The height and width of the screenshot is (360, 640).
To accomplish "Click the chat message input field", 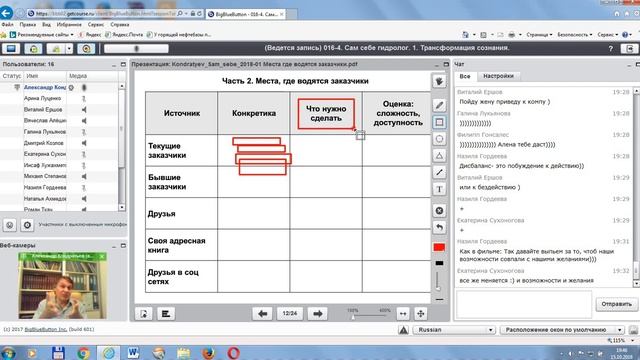I will click(x=524, y=304).
